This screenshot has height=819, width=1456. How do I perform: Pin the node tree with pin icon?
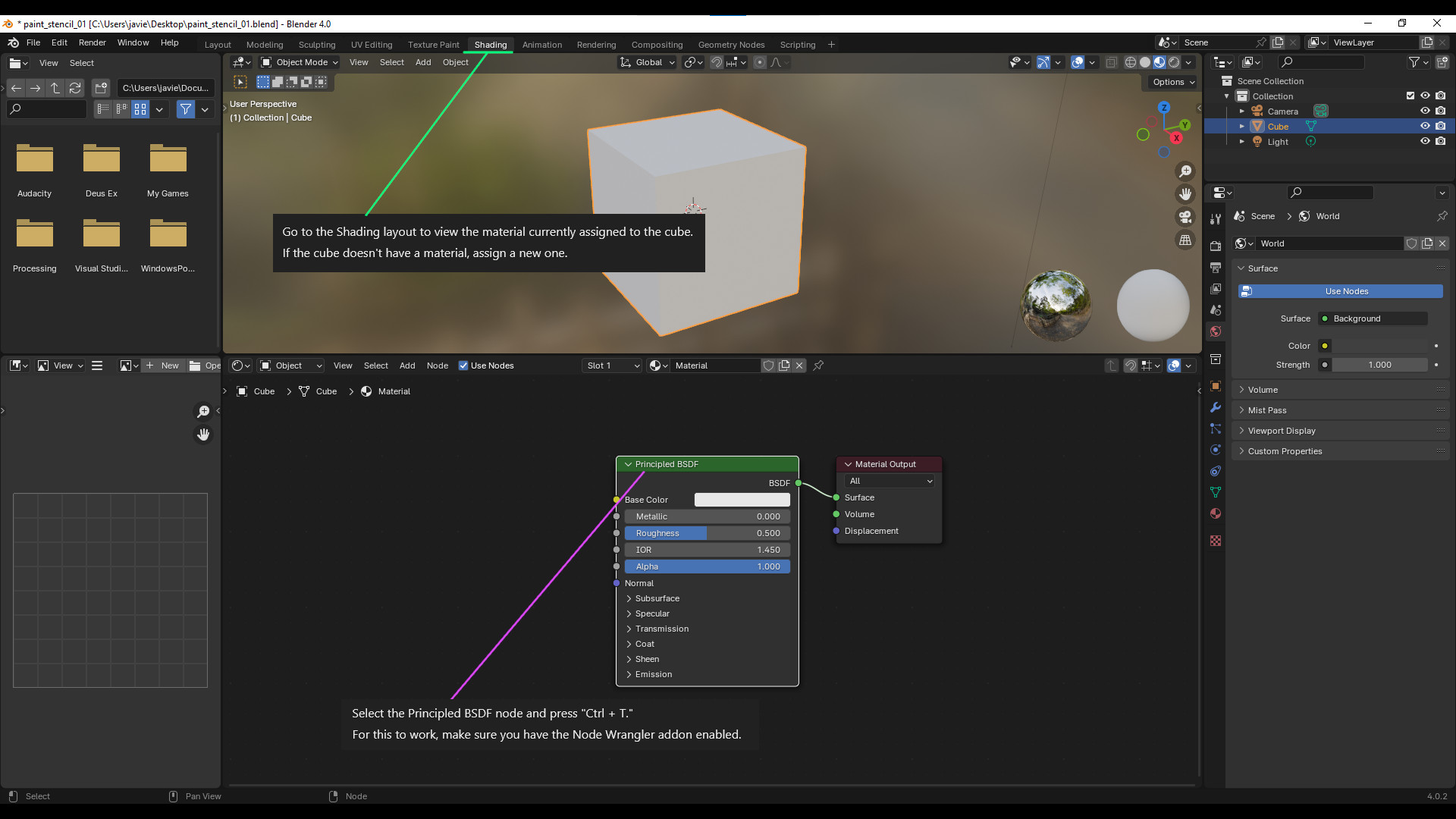pos(818,366)
